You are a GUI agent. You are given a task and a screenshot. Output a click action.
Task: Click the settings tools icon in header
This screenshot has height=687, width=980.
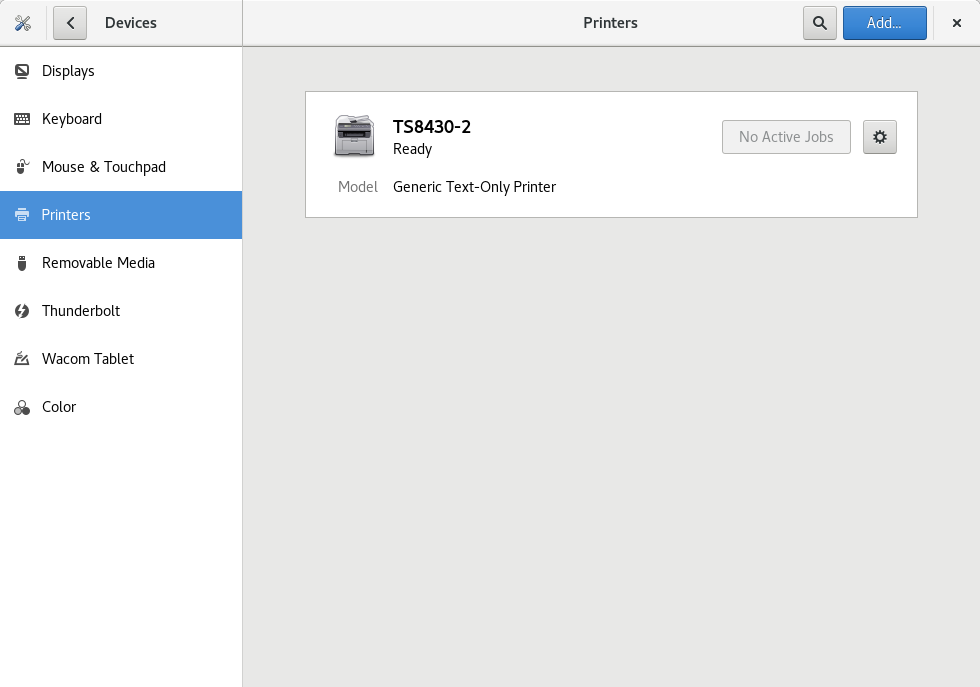coord(22,23)
